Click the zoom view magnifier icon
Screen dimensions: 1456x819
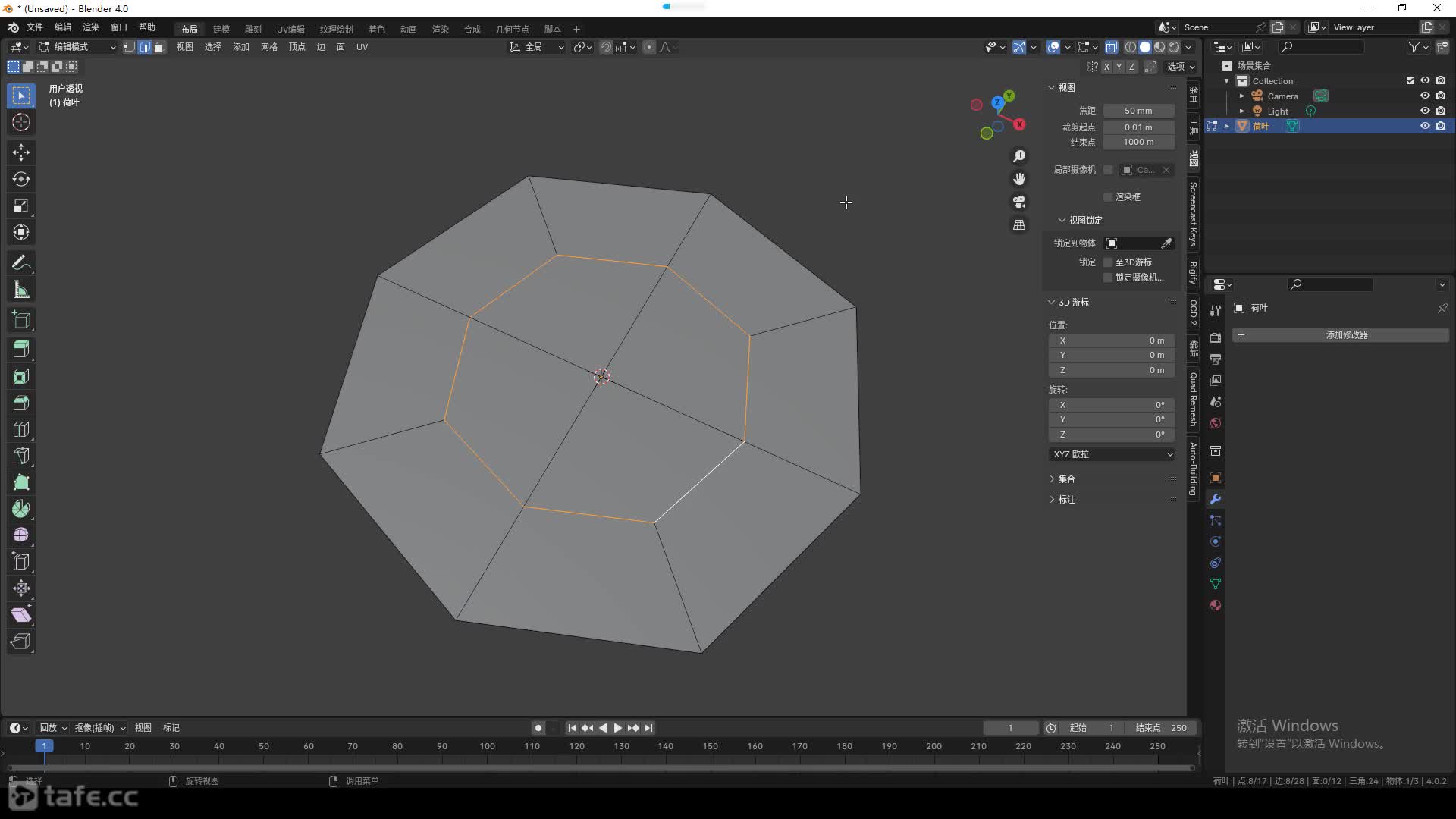pos(1019,155)
